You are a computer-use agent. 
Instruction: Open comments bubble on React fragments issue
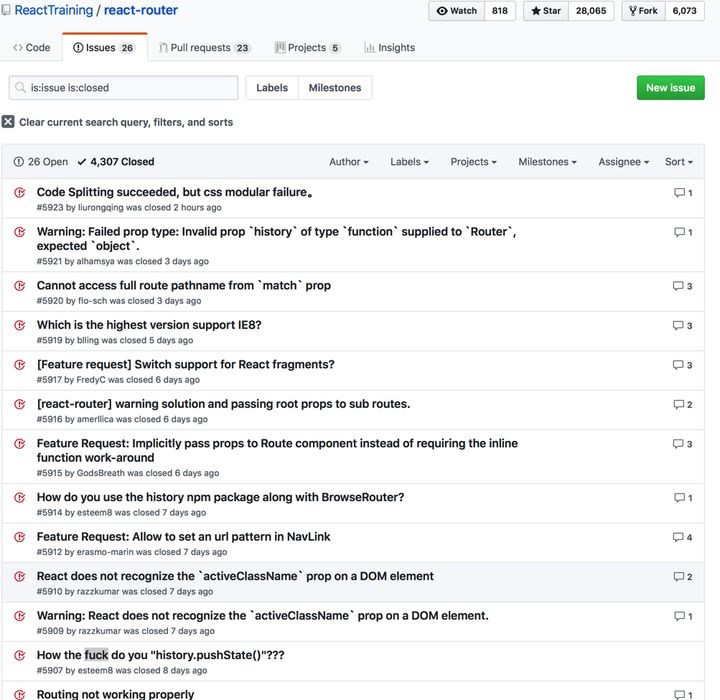682,365
